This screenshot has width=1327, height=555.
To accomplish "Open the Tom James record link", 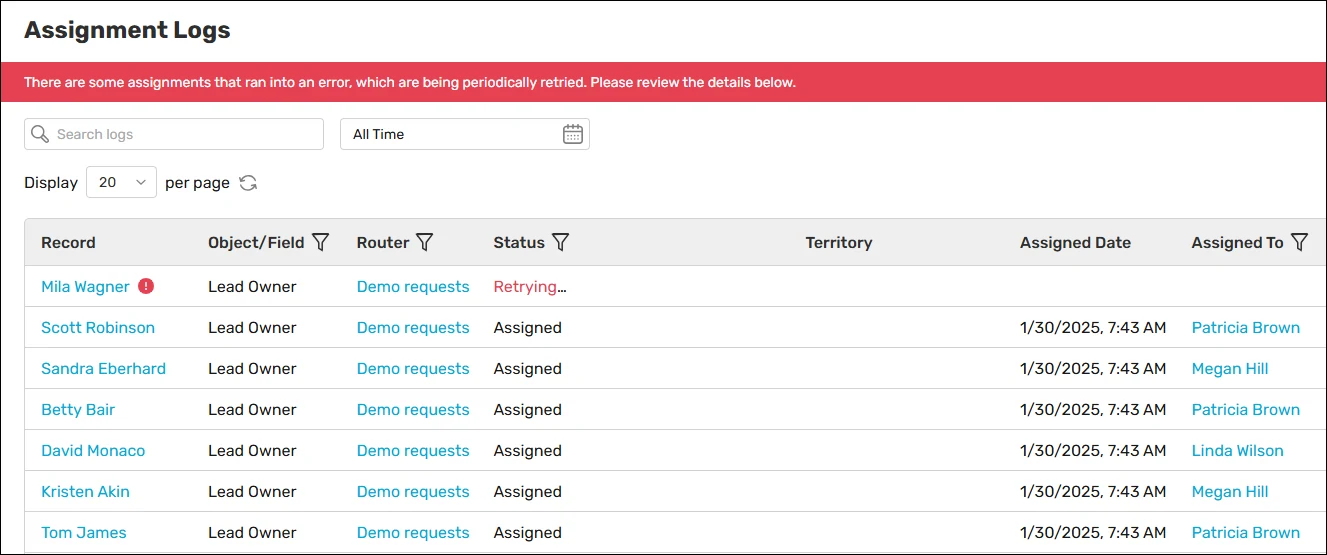I will pyautogui.click(x=84, y=533).
